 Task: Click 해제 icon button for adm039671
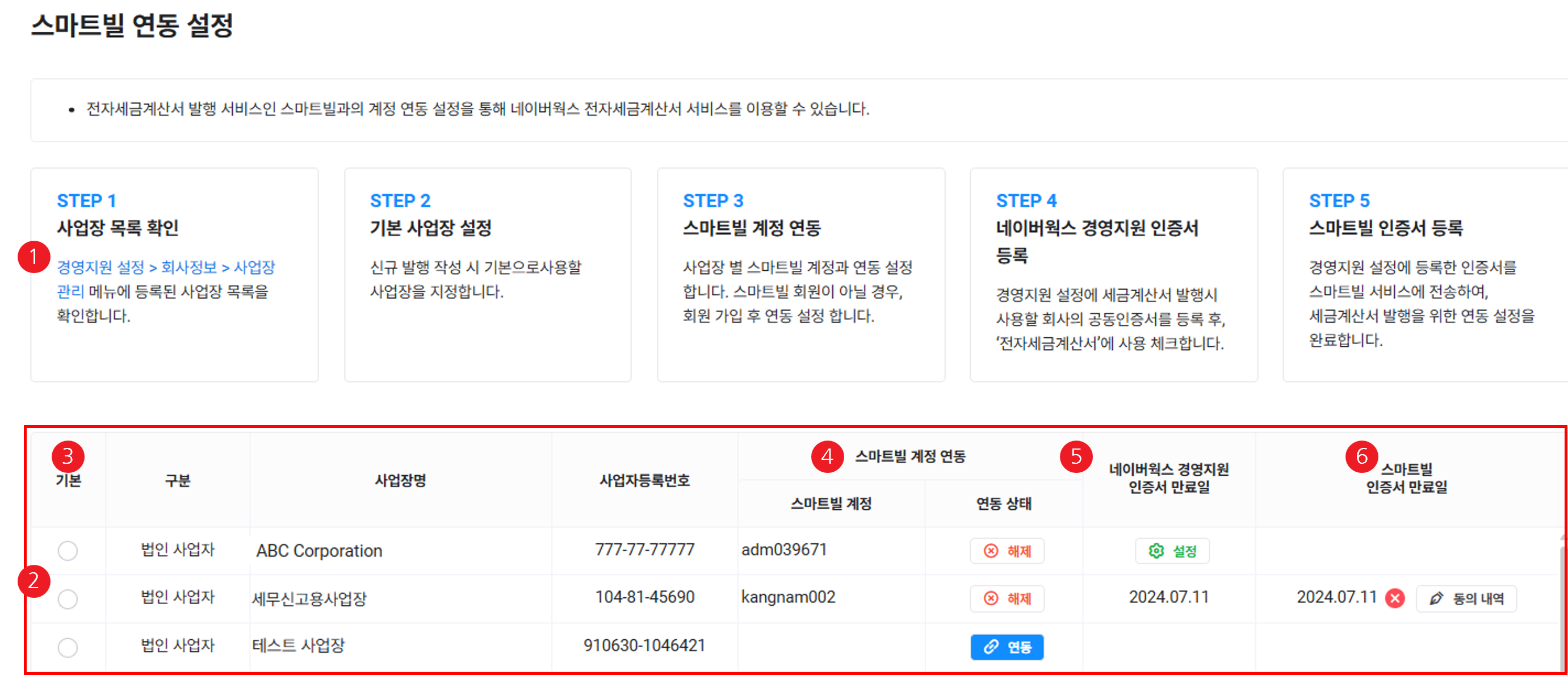point(1007,550)
